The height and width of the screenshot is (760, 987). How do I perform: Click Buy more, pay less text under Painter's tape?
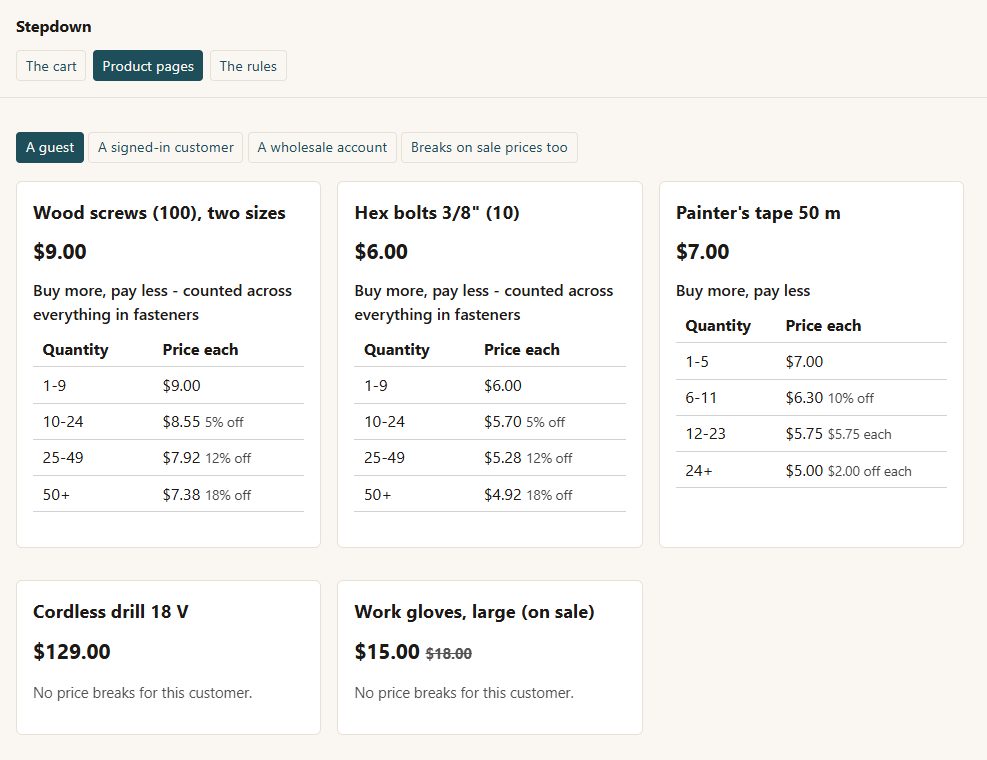pos(743,291)
